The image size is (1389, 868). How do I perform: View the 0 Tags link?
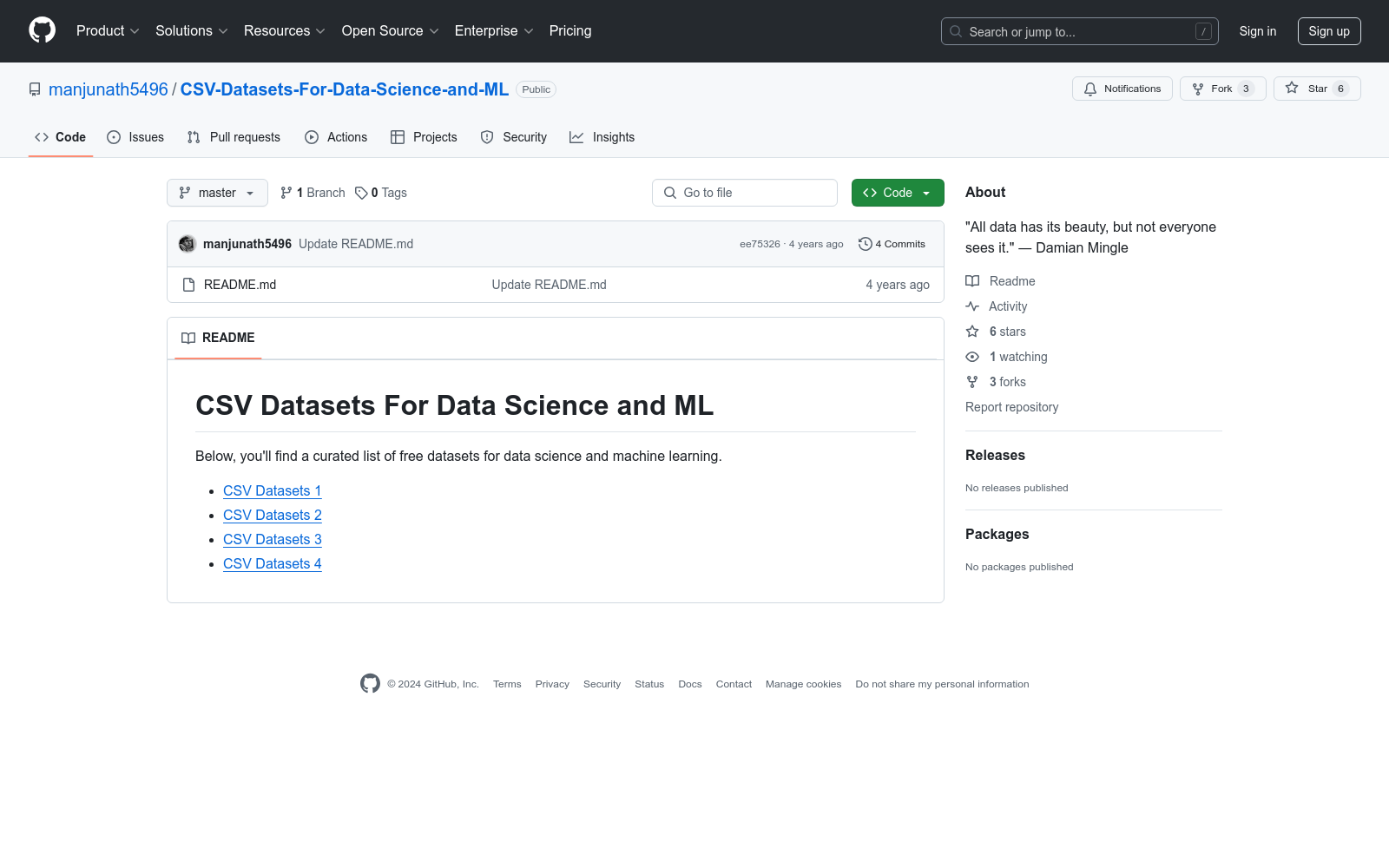pos(381,193)
